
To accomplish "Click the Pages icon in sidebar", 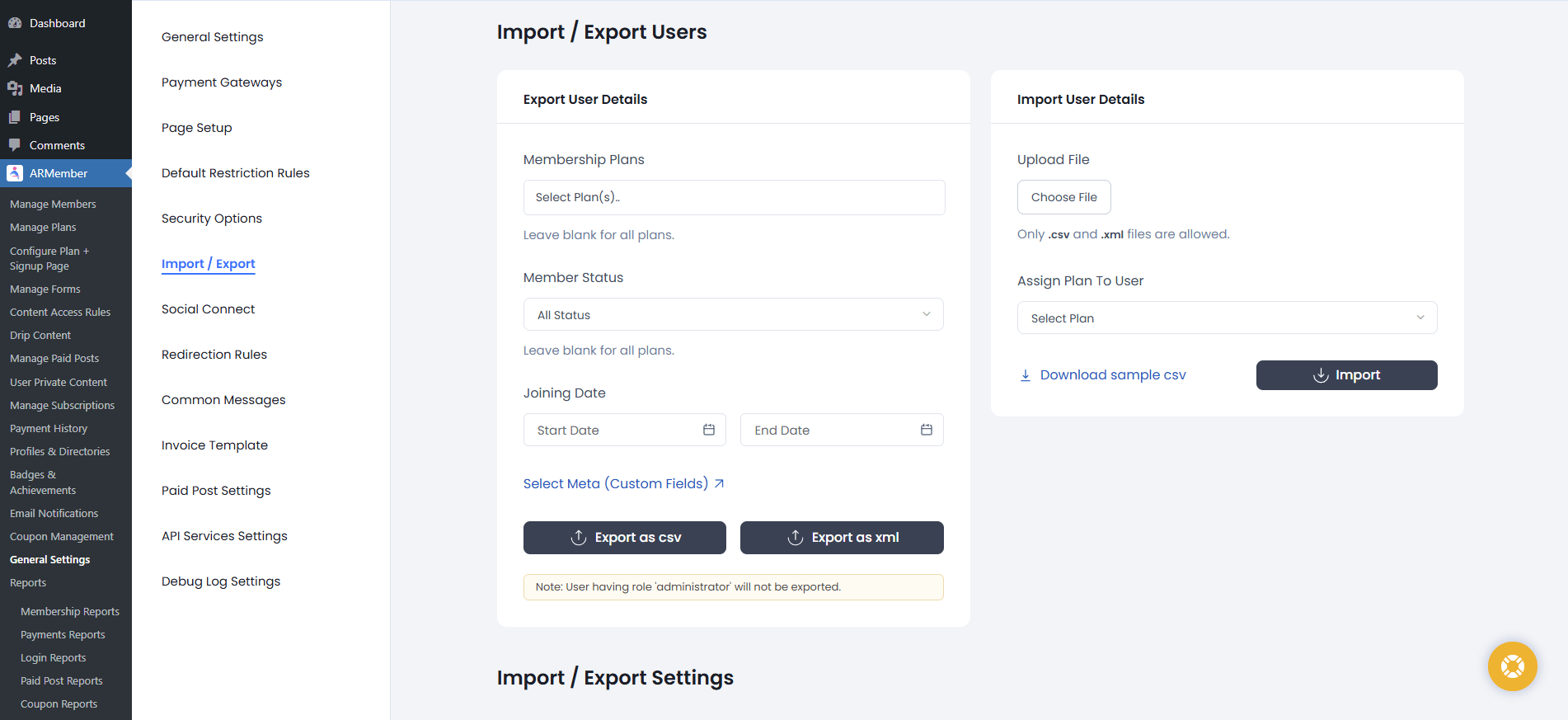I will tap(15, 117).
